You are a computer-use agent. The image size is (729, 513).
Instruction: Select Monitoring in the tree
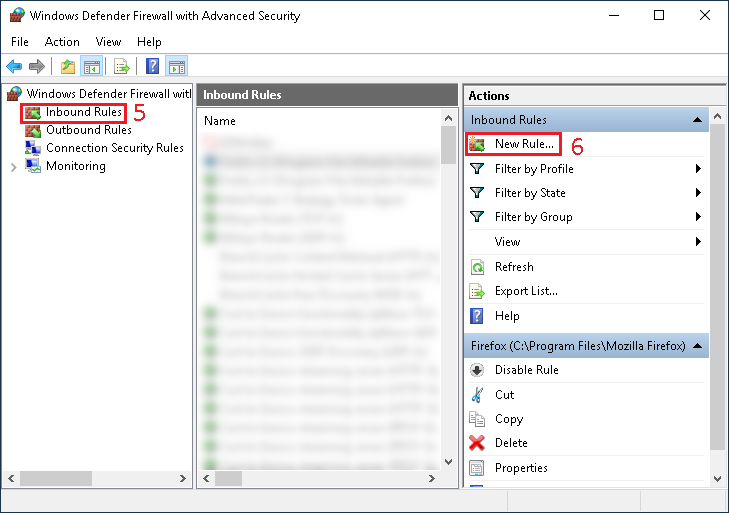pyautogui.click(x=76, y=166)
